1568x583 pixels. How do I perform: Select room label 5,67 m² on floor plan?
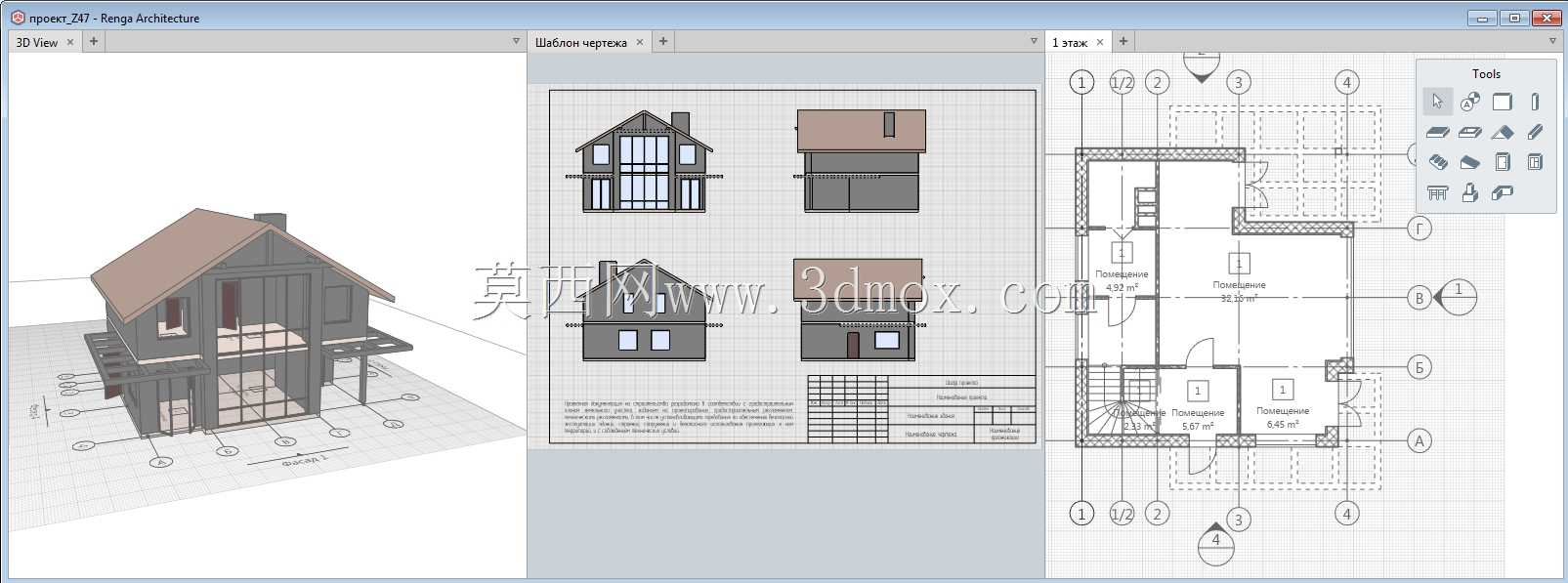pos(1198,419)
